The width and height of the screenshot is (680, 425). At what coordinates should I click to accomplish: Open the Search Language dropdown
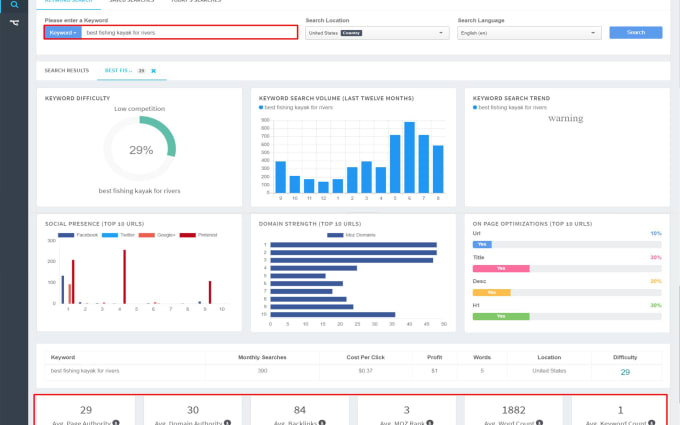tap(528, 32)
